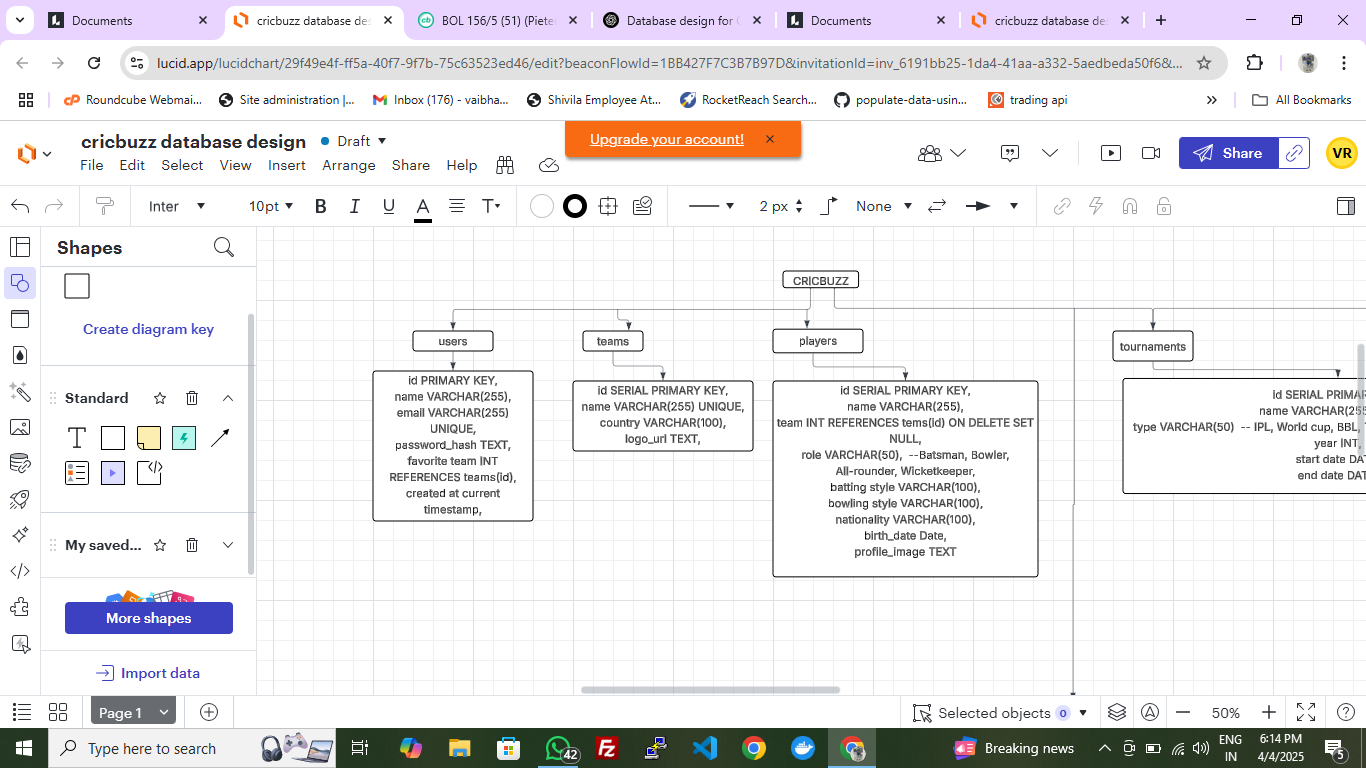Open the Insert menu
Screen dimensions: 1366x768
(286, 166)
